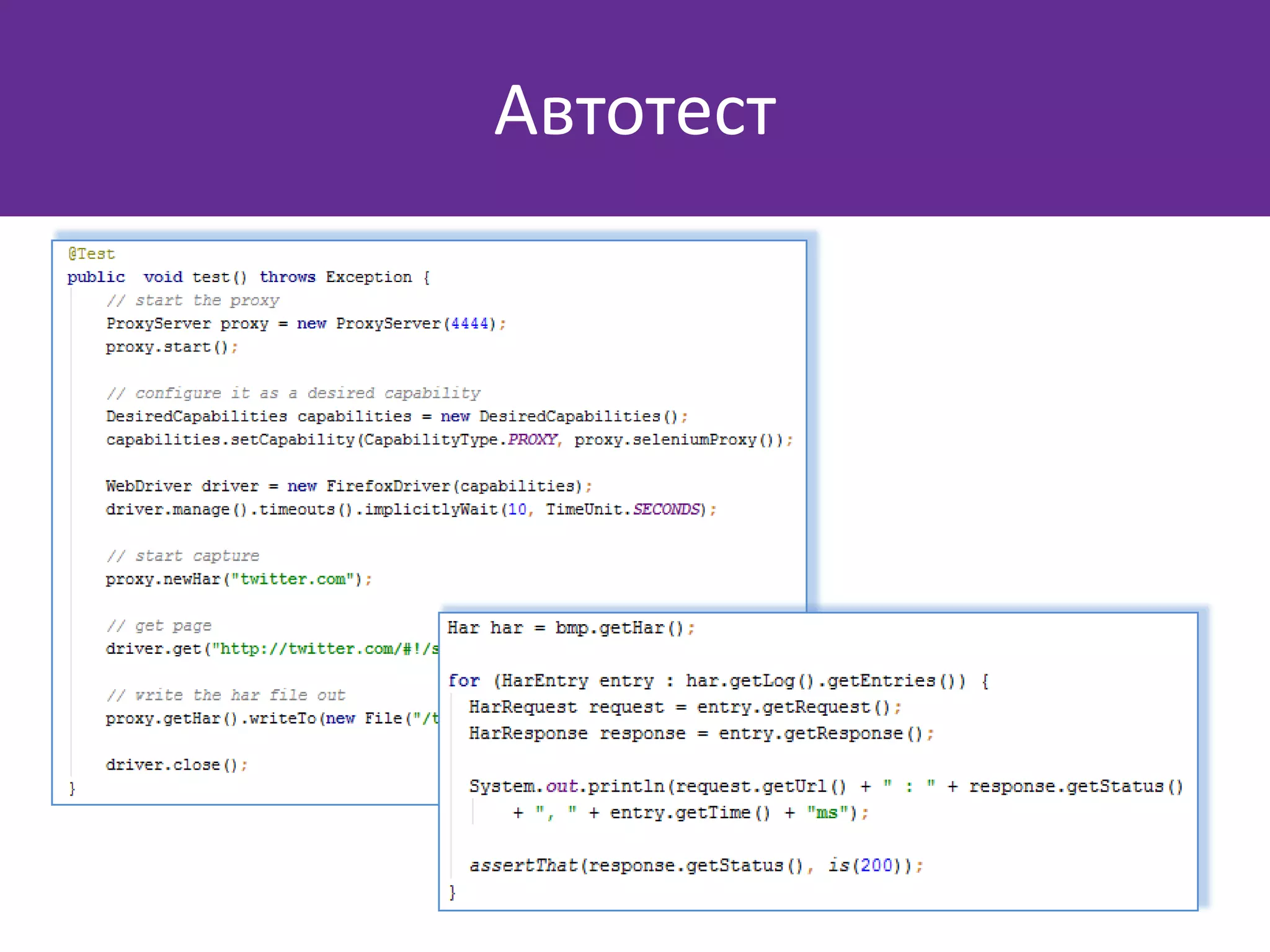Image resolution: width=1270 pixels, height=952 pixels.
Task: Click the 'Har har = bmp.getHar()' line
Action: (x=571, y=628)
